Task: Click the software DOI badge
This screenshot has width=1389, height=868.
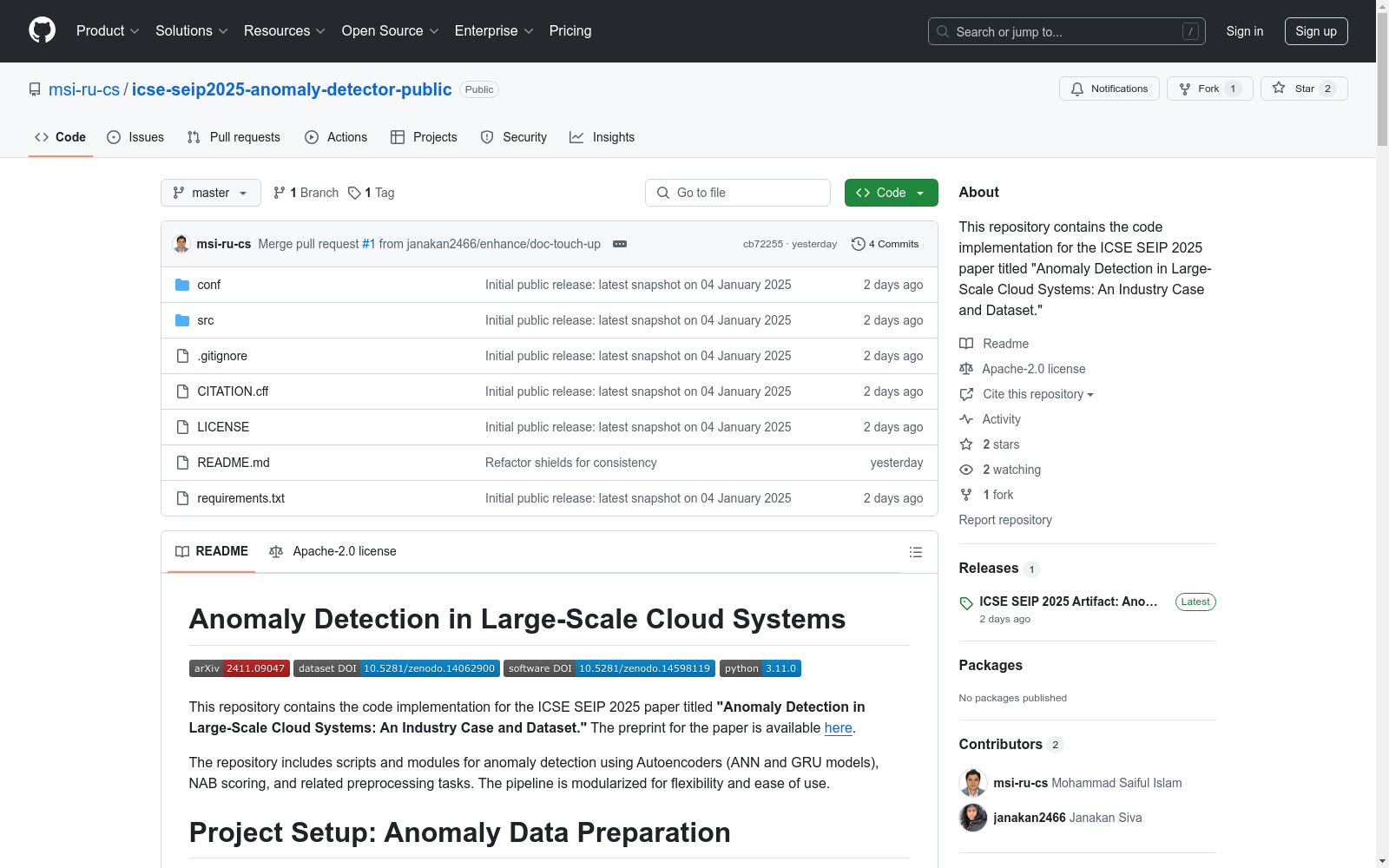Action: point(609,668)
